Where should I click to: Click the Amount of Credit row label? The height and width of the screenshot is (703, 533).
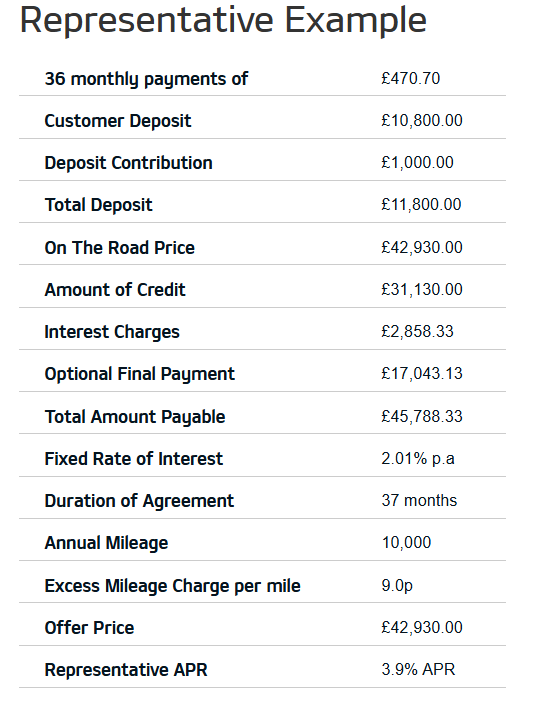(x=115, y=290)
